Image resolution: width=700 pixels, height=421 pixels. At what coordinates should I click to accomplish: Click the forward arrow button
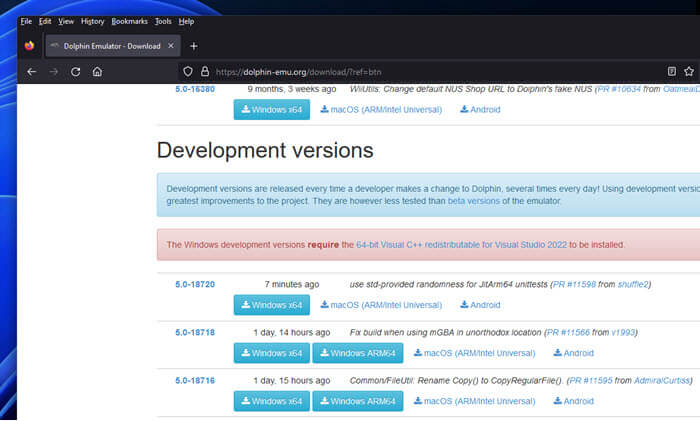(54, 71)
